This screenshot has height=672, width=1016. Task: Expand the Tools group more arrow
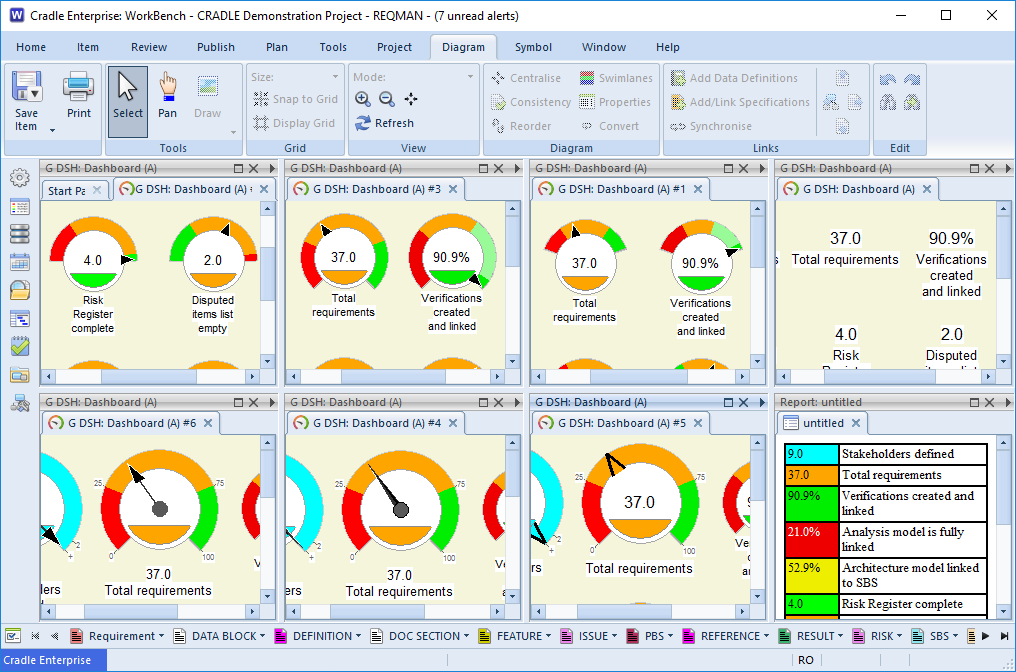pyautogui.click(x=233, y=132)
